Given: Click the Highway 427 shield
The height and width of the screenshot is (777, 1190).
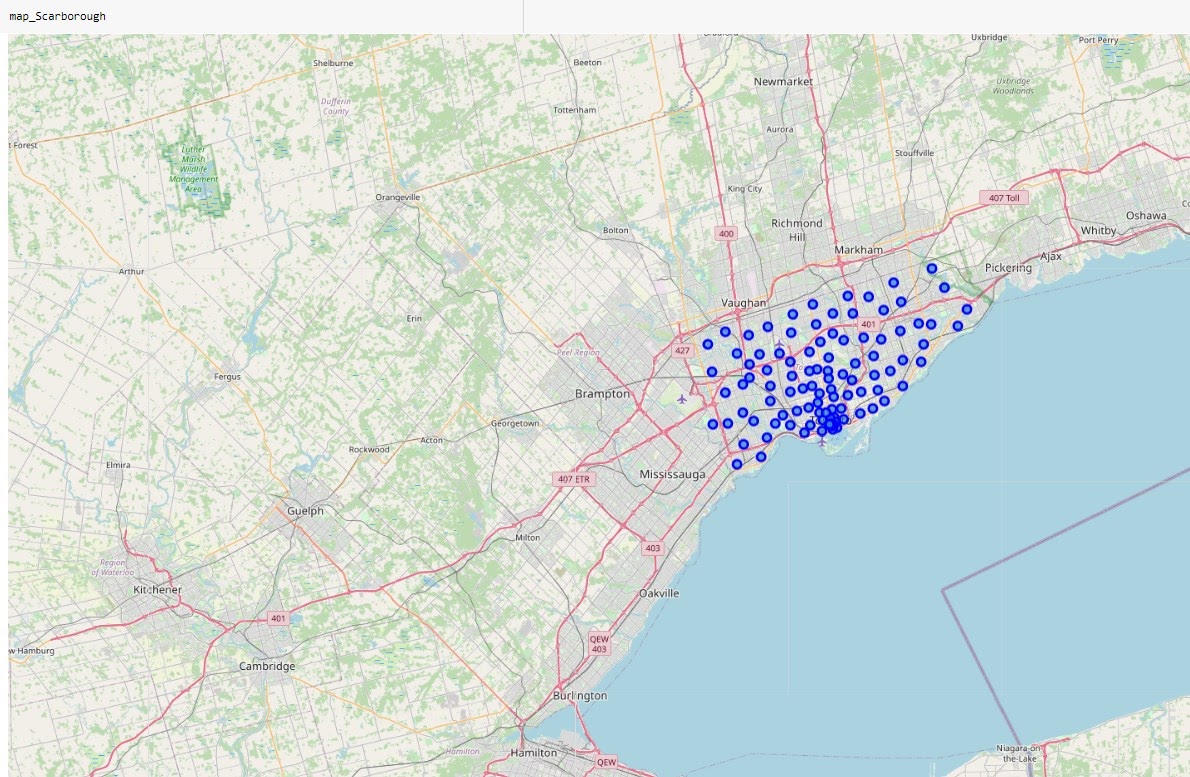Looking at the screenshot, I should pos(682,351).
